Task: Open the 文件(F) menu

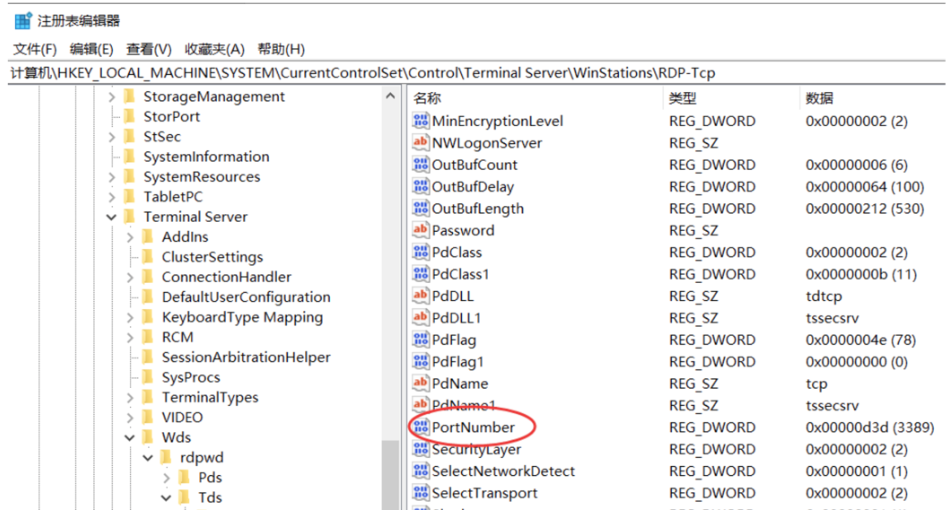Action: [35, 49]
